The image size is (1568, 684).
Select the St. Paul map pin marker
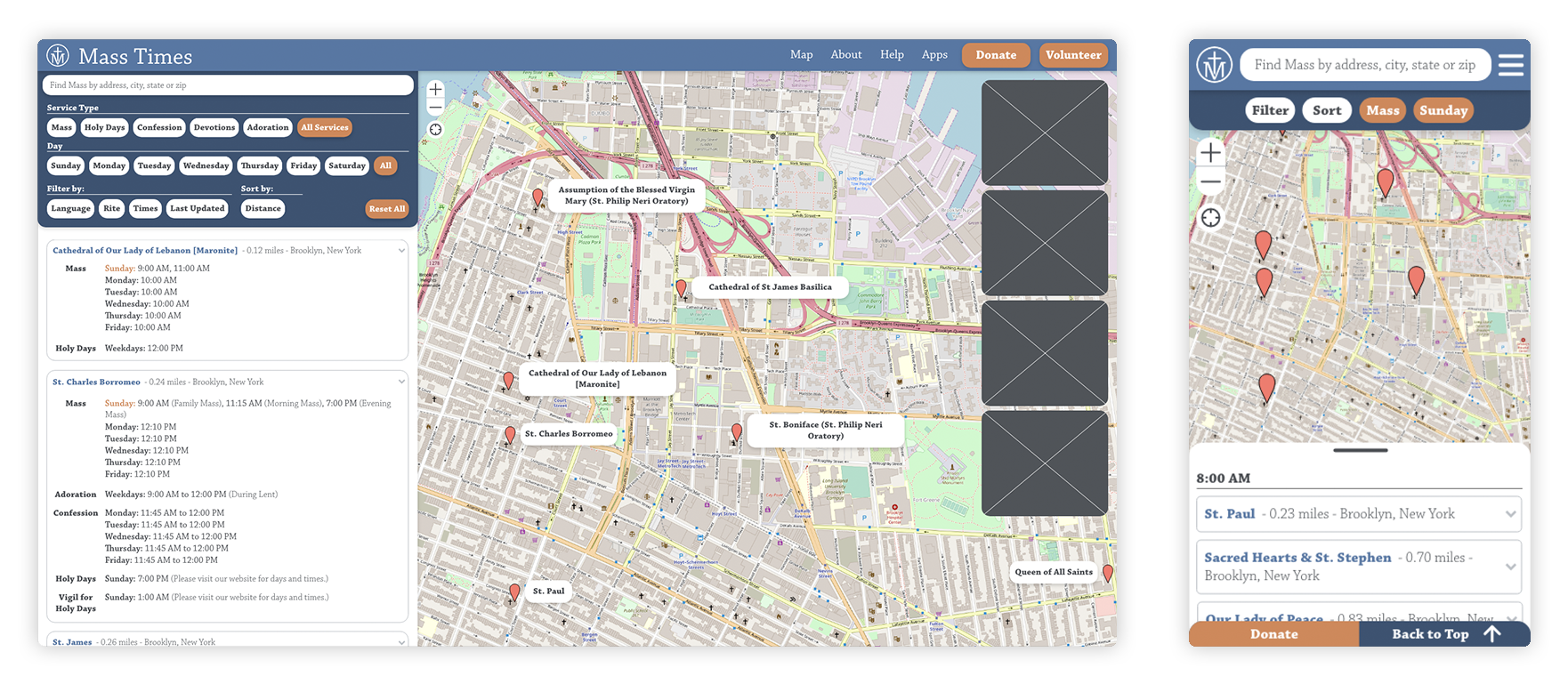514,592
